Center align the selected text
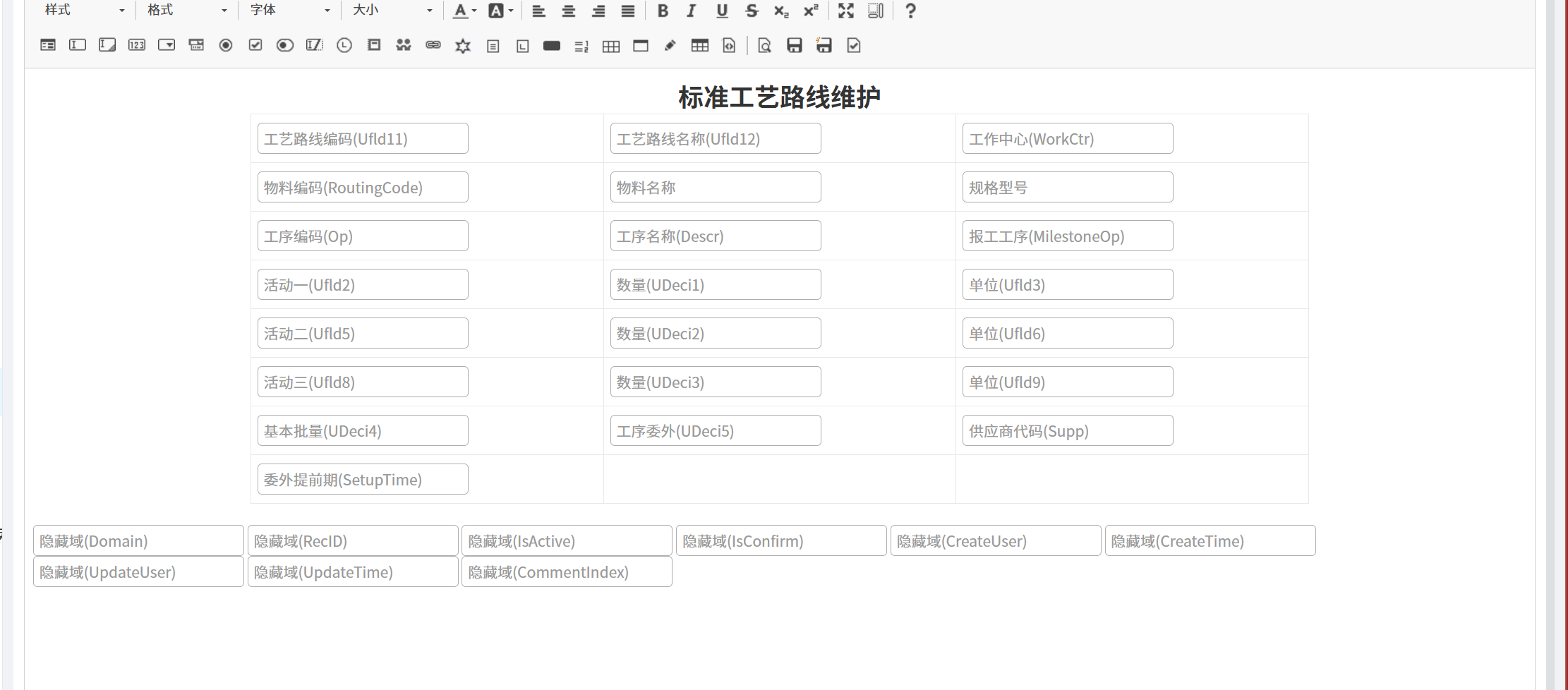This screenshot has width=1568, height=690. [x=569, y=11]
